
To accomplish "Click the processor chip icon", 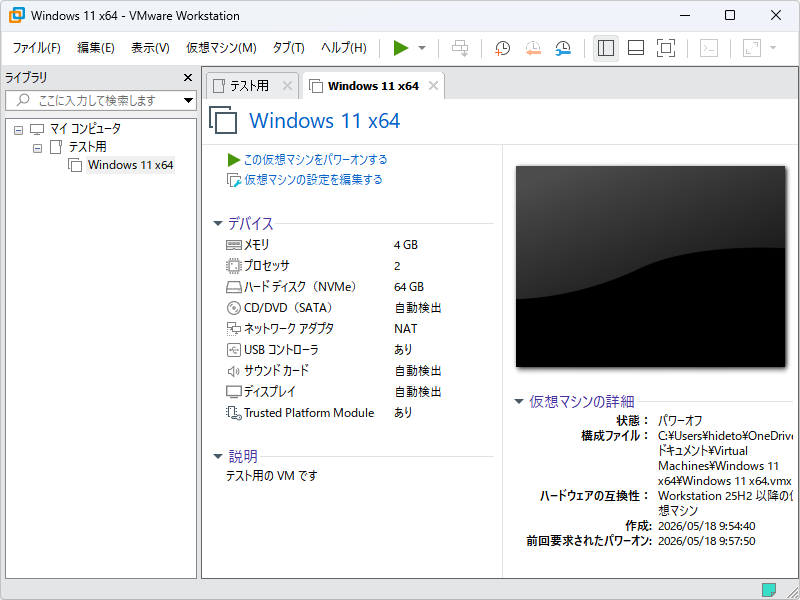I will [233, 266].
